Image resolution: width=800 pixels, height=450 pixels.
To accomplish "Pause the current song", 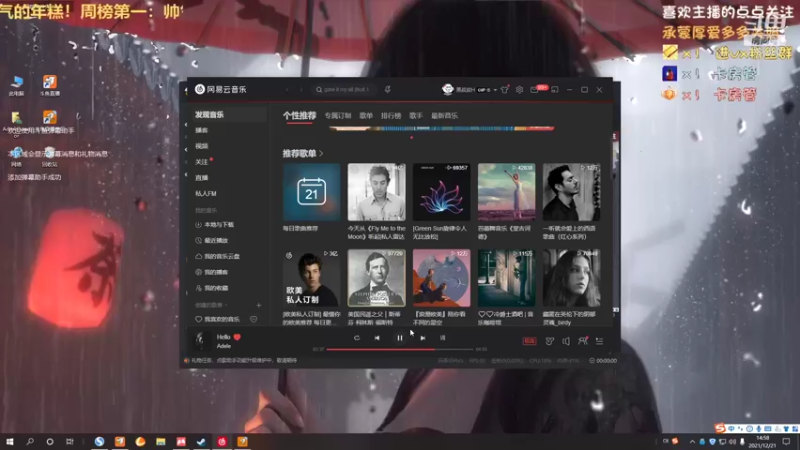I will pos(400,338).
